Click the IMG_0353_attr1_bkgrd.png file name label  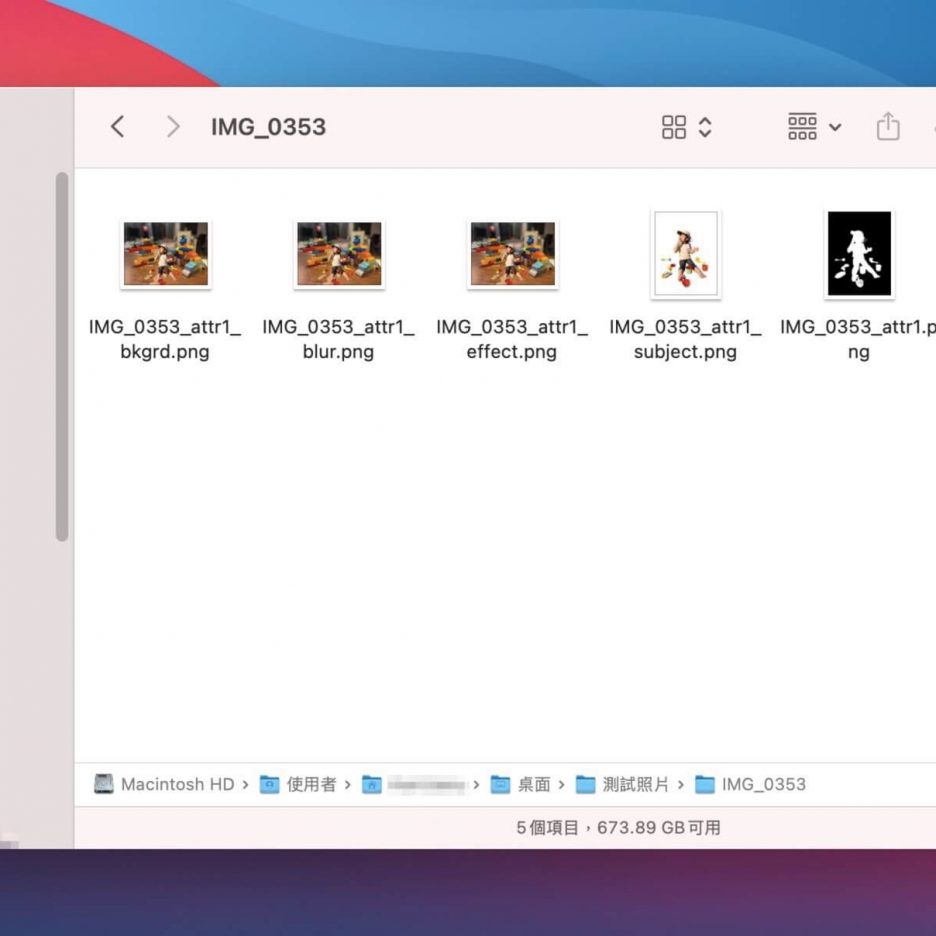[165, 339]
